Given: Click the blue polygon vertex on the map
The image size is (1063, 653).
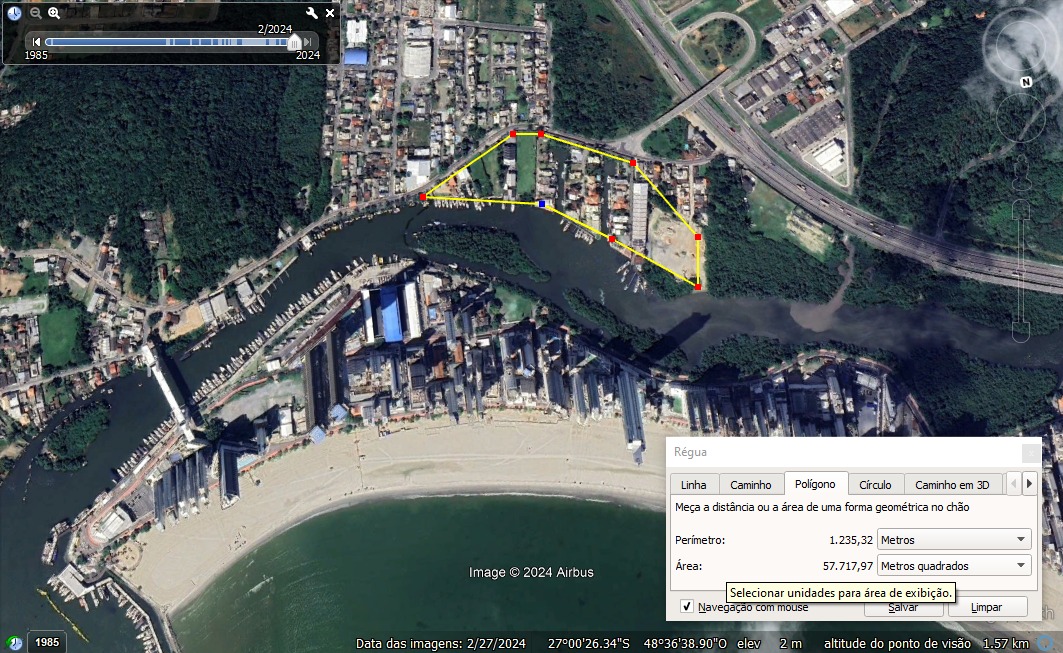Looking at the screenshot, I should (x=543, y=204).
